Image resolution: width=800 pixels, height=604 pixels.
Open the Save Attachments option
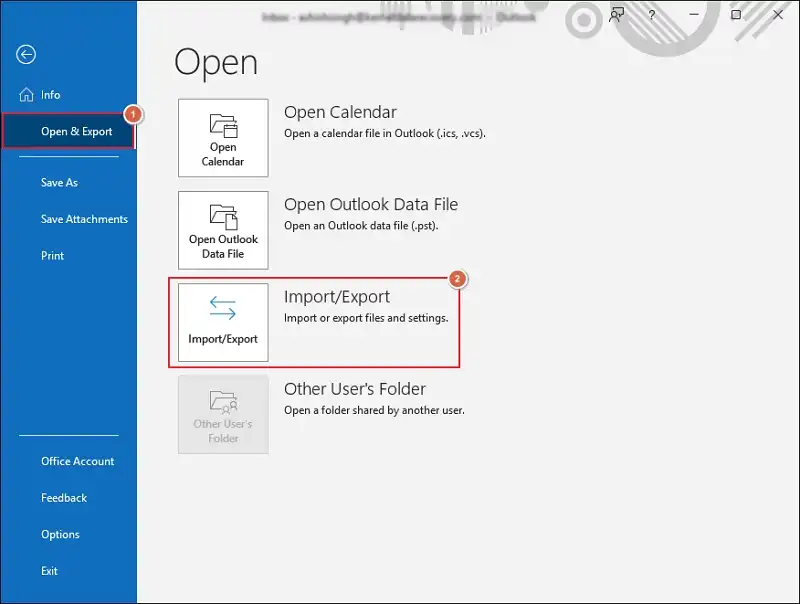point(84,219)
